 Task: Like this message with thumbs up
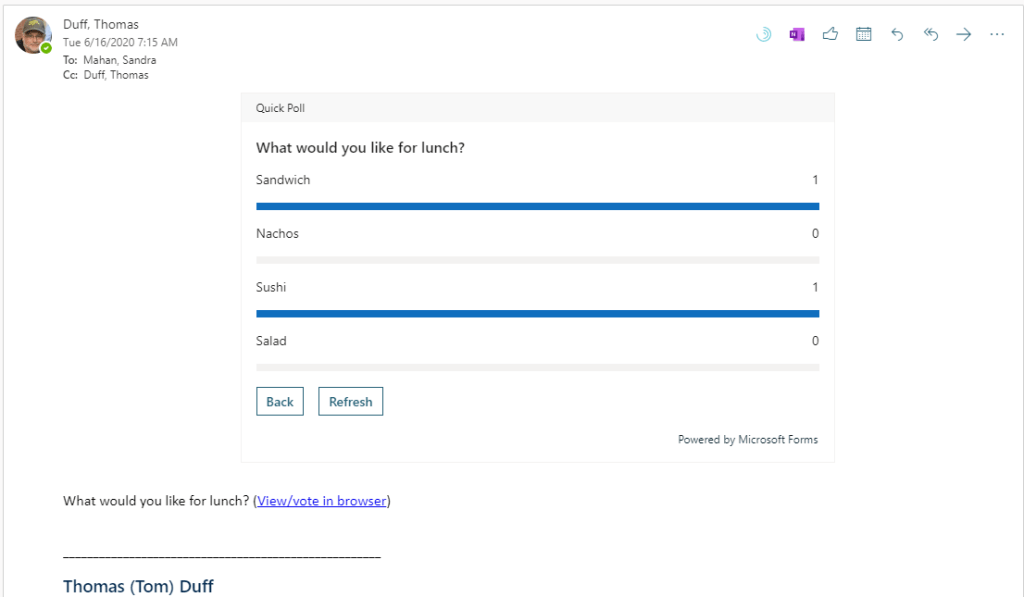(x=830, y=35)
